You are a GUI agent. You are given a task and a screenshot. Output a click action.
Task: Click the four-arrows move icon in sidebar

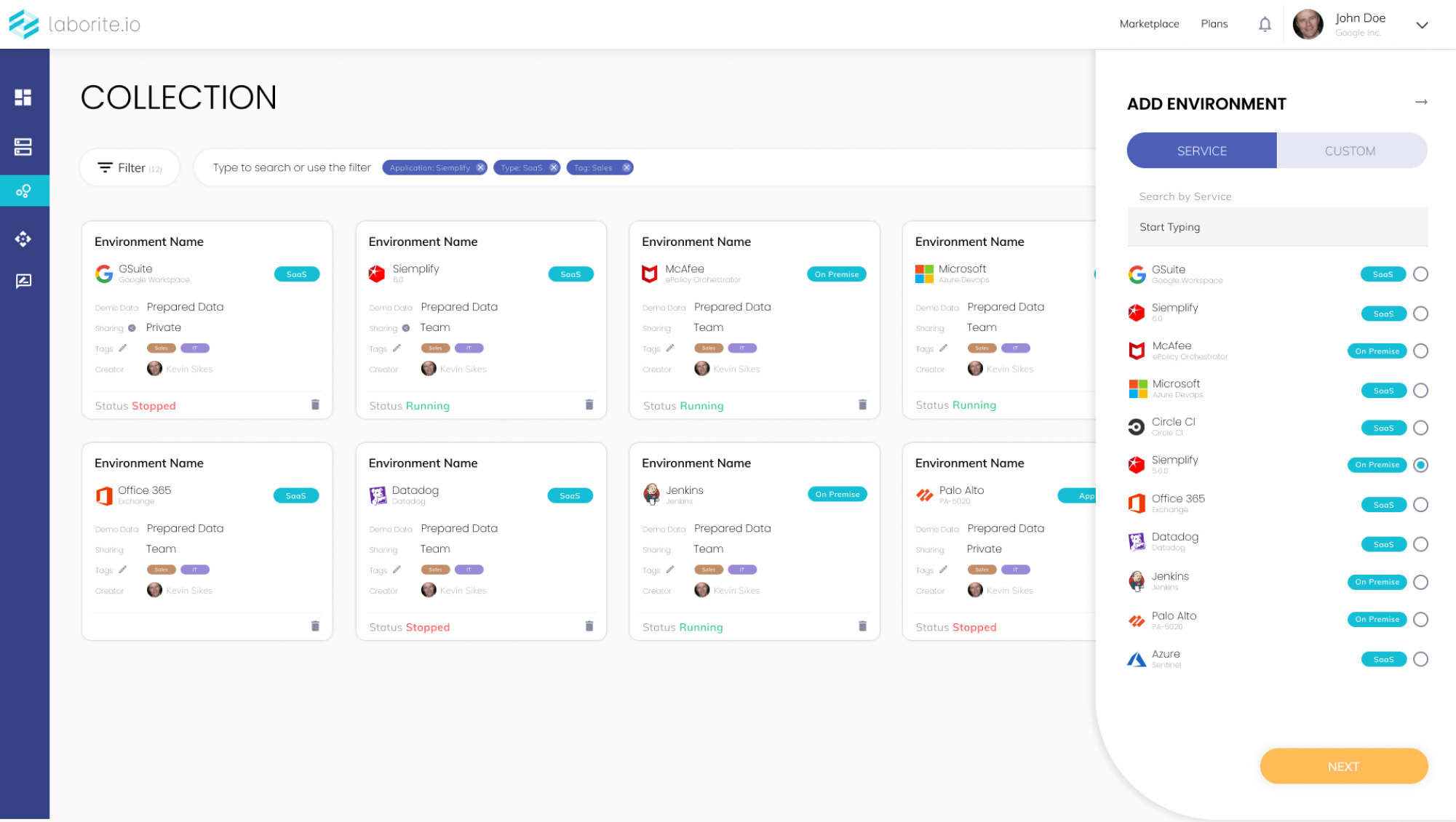click(x=23, y=239)
